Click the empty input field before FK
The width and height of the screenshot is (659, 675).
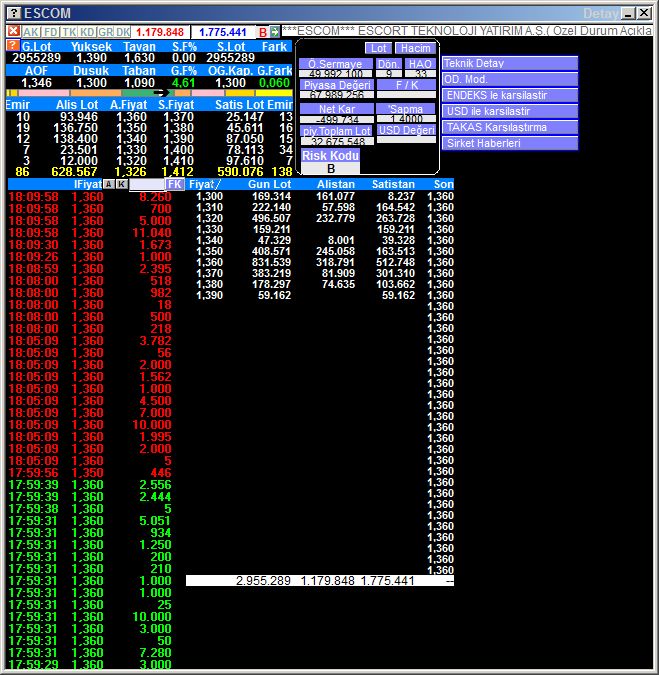point(147,184)
